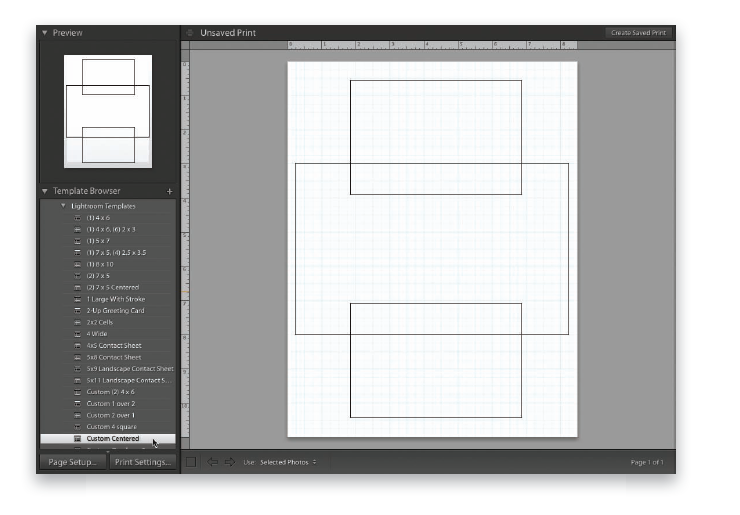Click the 4 Wide template icon
Image resolution: width=740 pixels, height=515 pixels.
77,334
